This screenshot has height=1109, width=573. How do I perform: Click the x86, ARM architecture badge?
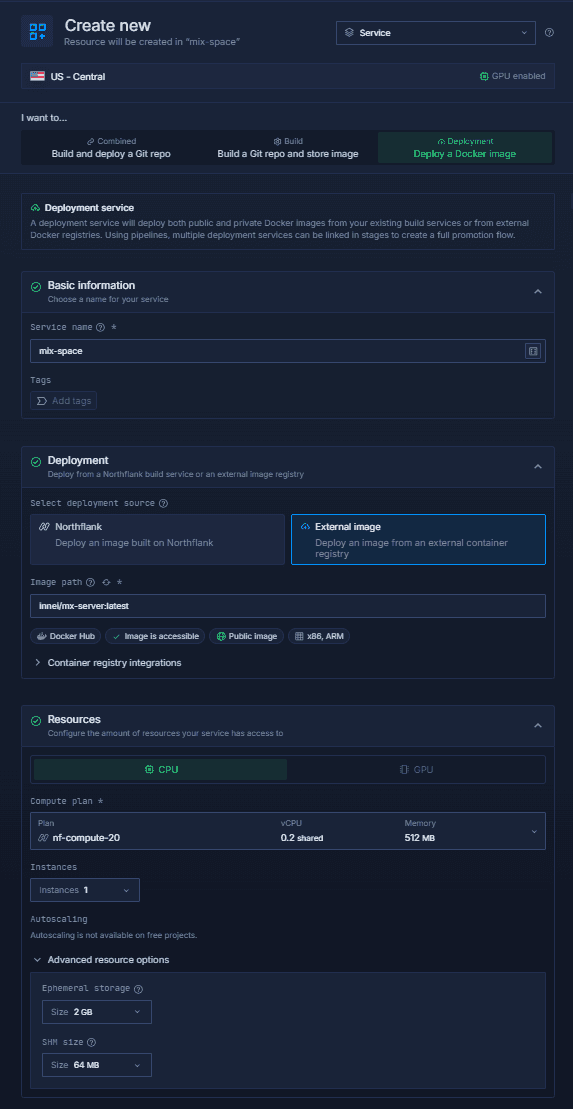click(x=319, y=637)
